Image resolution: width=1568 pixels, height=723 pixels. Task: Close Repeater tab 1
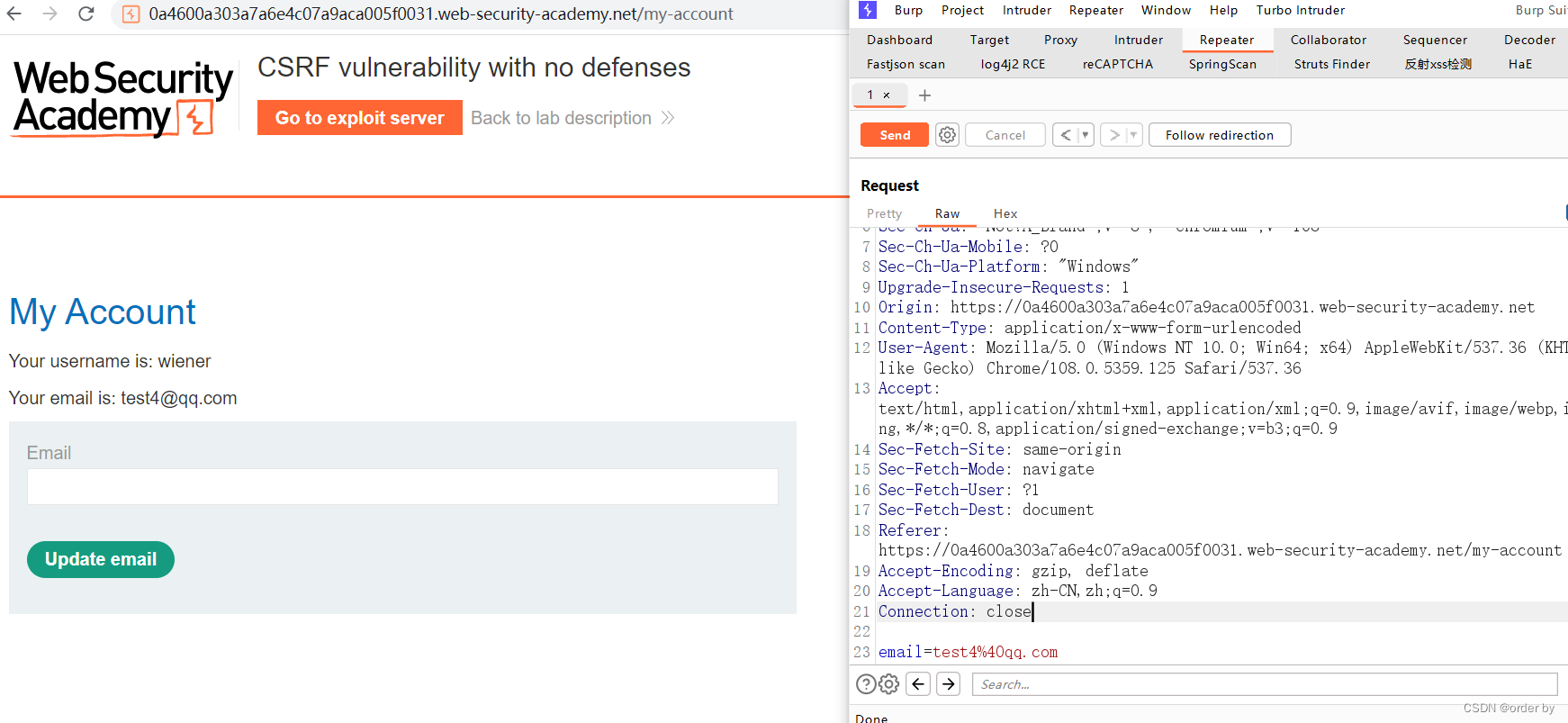(x=887, y=95)
